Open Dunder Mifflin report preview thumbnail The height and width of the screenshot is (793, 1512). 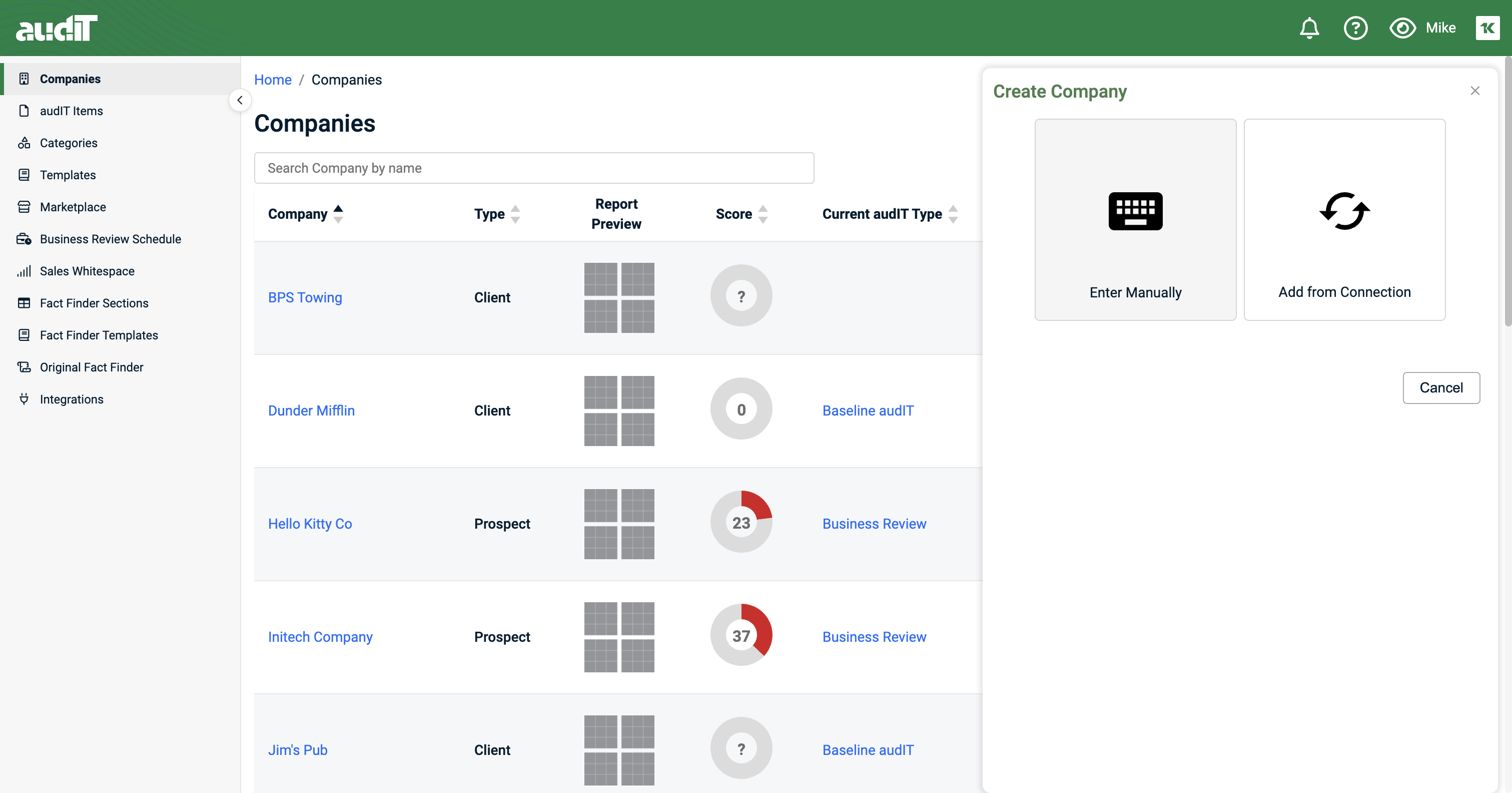(618, 411)
